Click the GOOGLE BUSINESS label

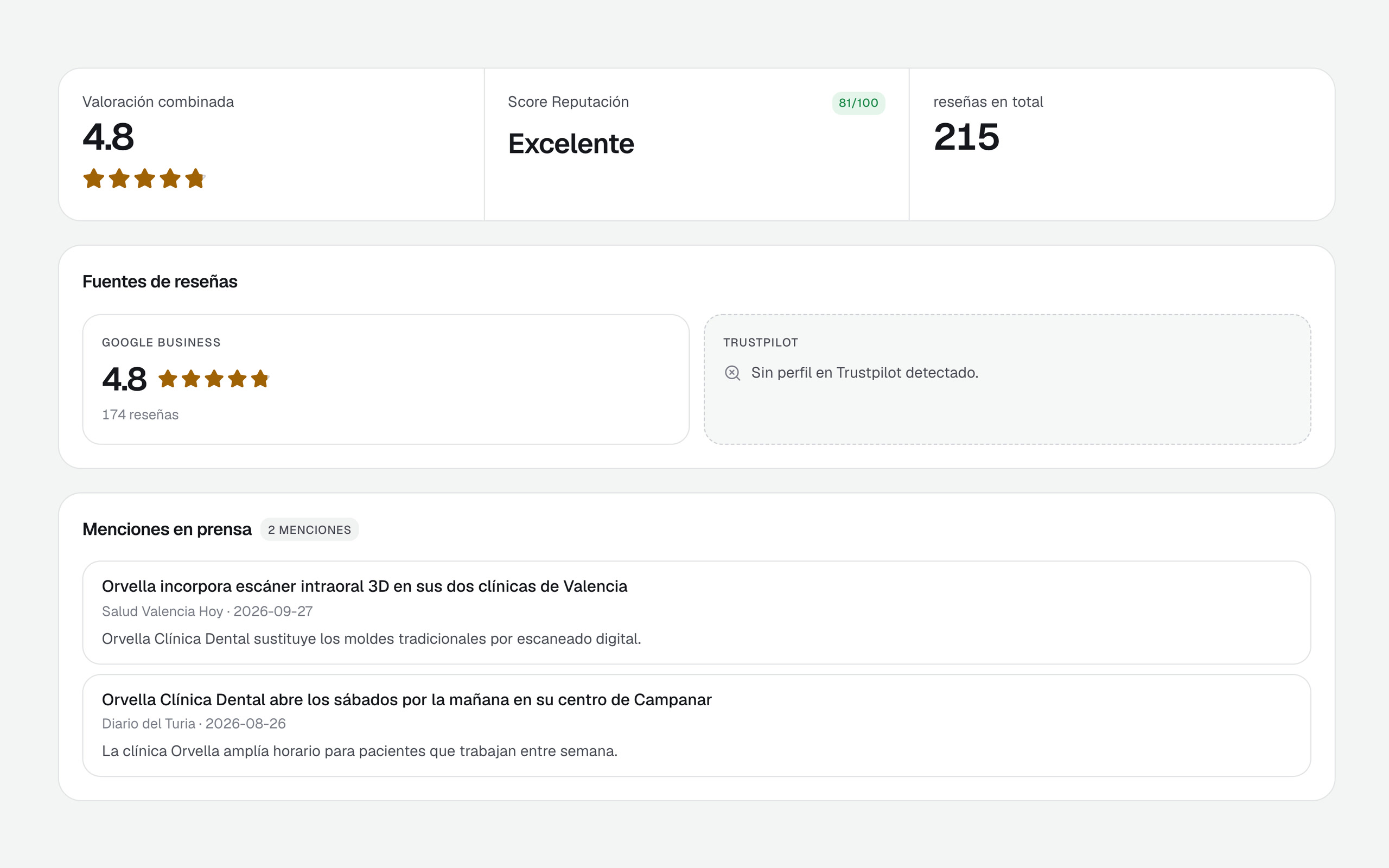point(161,343)
